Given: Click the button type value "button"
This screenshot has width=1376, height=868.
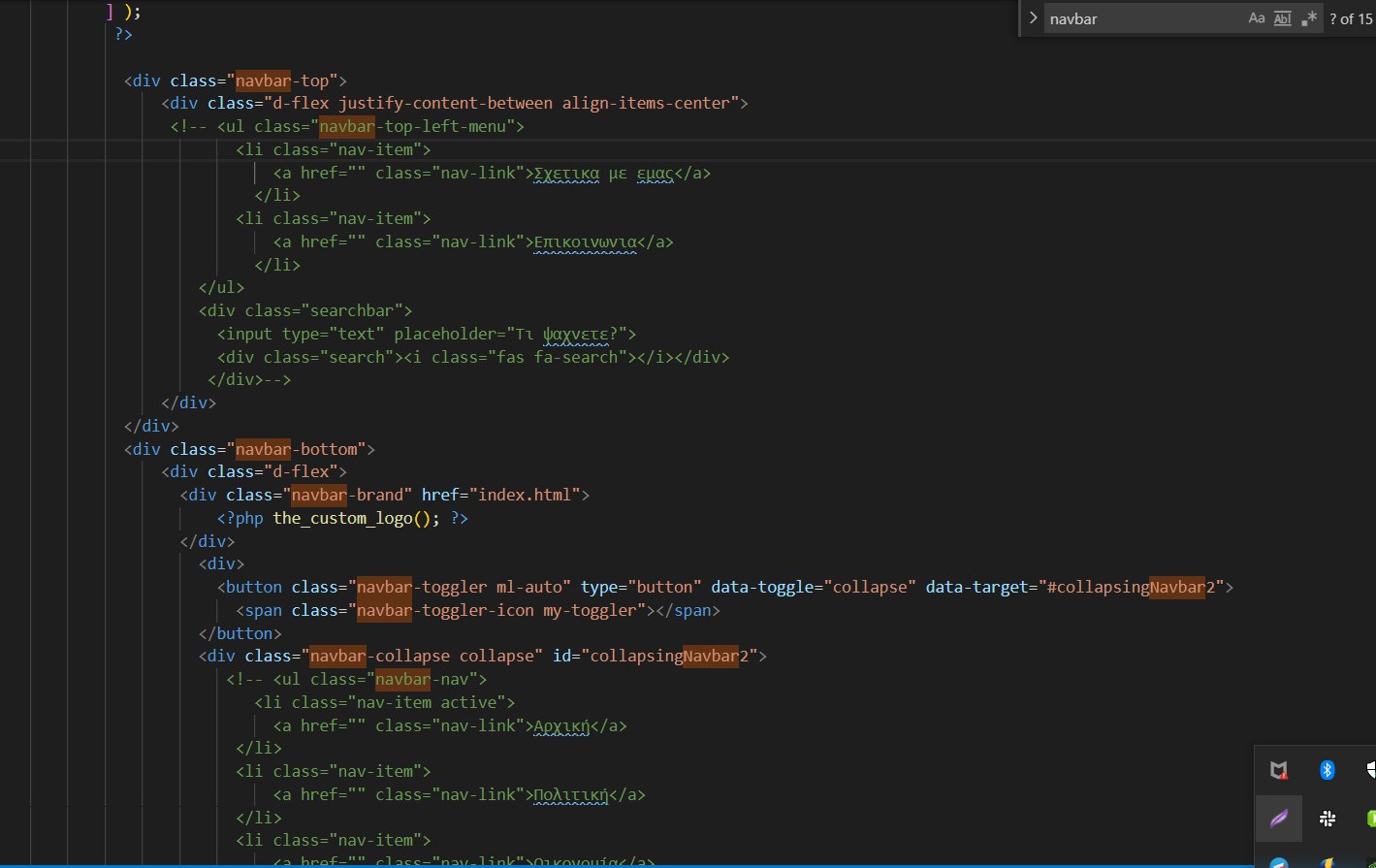Looking at the screenshot, I should [664, 587].
